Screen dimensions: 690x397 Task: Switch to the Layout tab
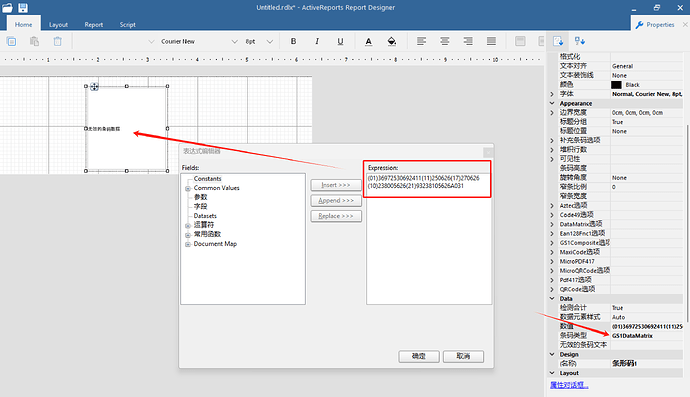tap(59, 25)
